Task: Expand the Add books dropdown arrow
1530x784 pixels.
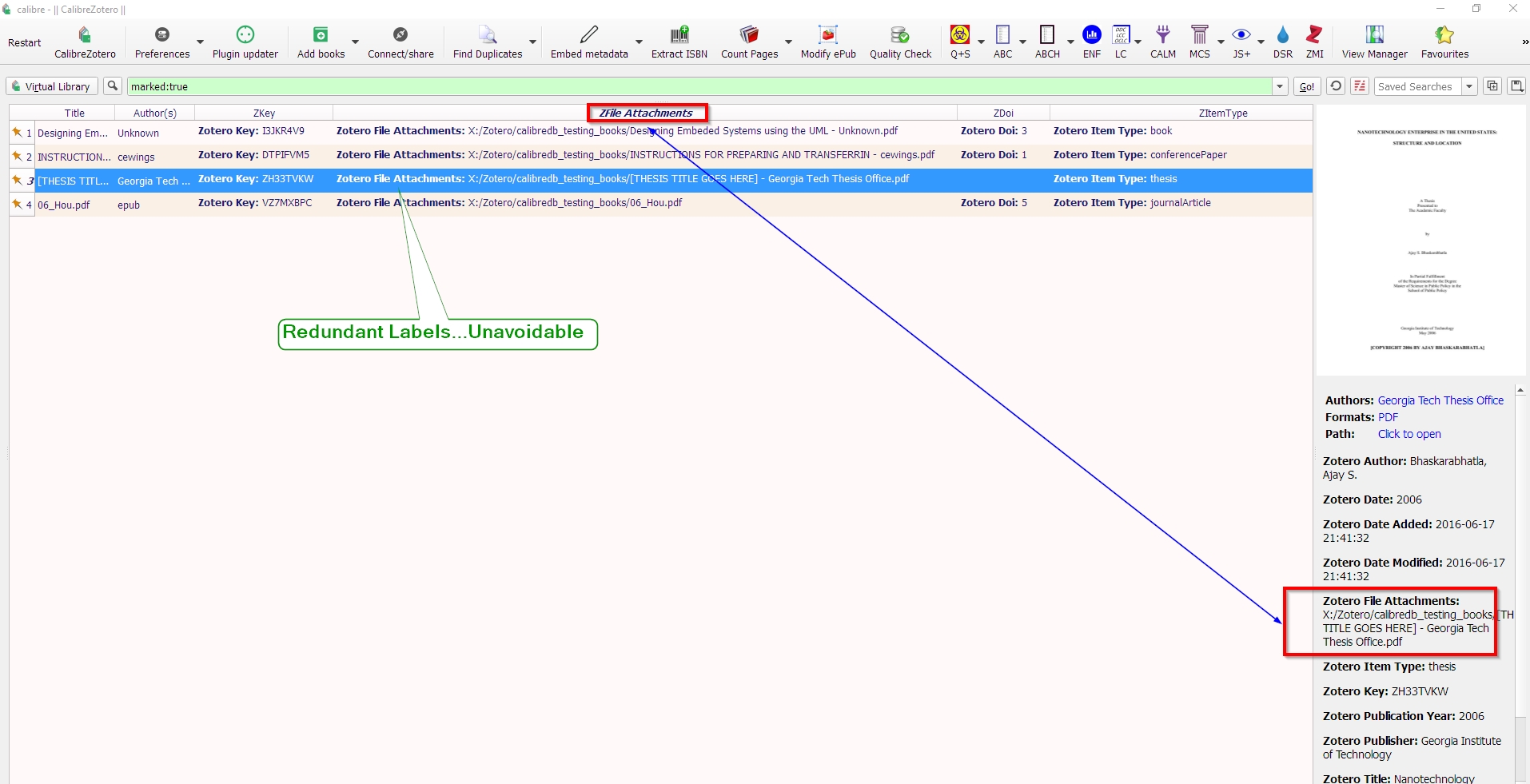Action: pyautogui.click(x=355, y=42)
